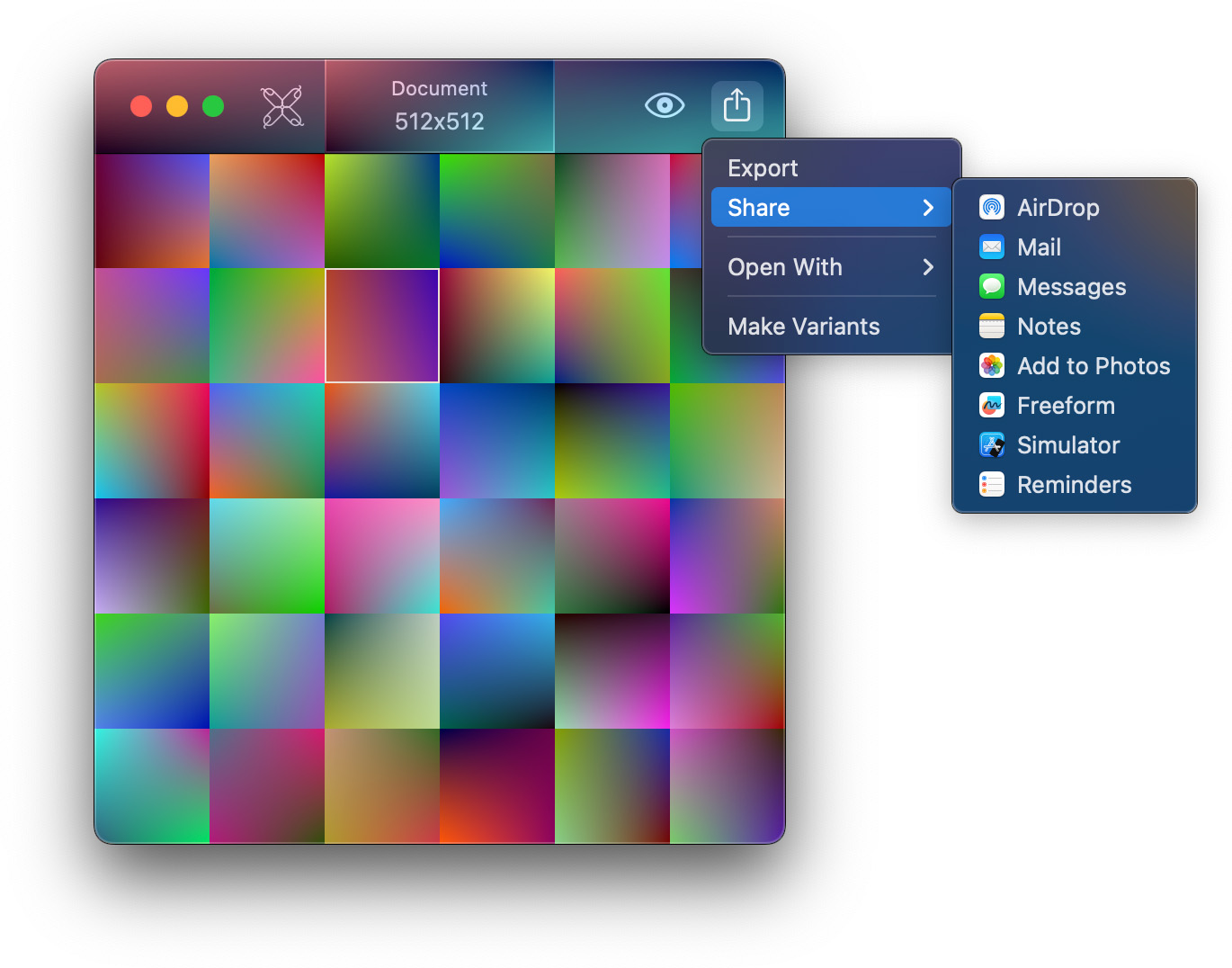Screen dimensions: 1232x968
Task: Click the Document 512x512 title section
Action: 439,106
